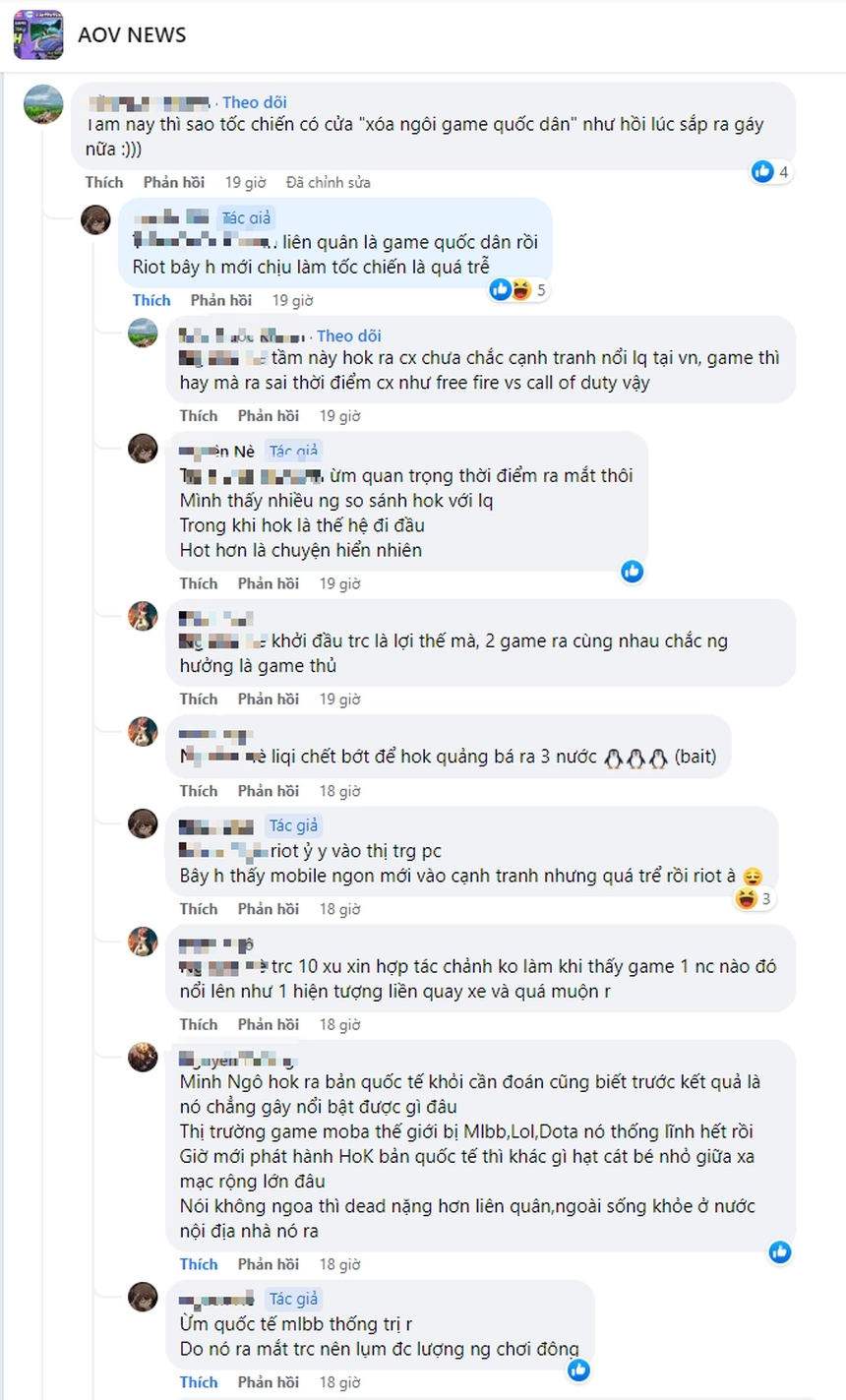This screenshot has height=1400, width=846.
Task: Click the profile picture of commenter 'ên Nè'
Action: click(x=144, y=450)
